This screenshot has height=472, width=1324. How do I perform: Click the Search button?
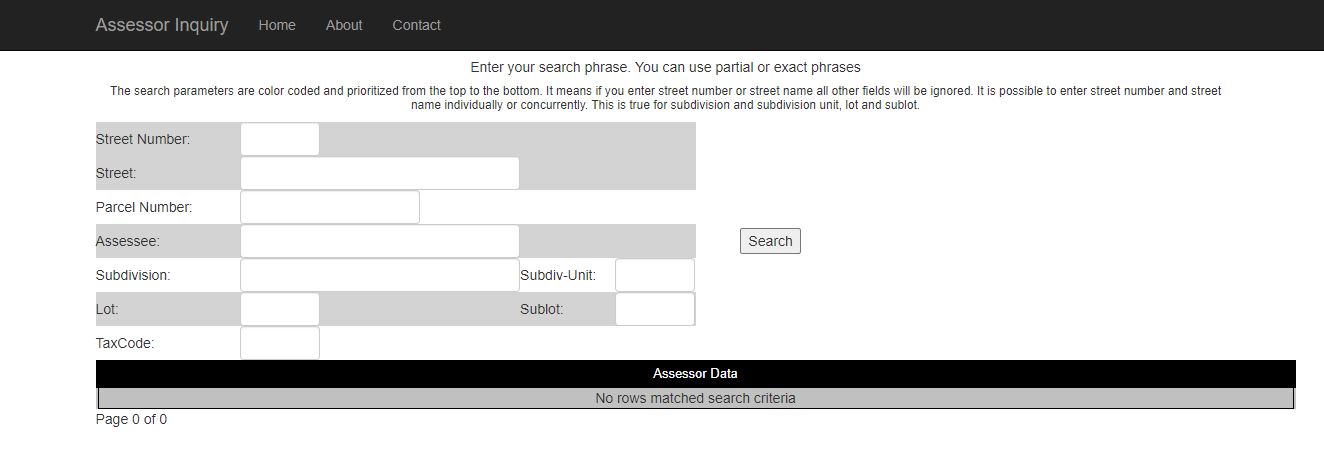pos(770,241)
